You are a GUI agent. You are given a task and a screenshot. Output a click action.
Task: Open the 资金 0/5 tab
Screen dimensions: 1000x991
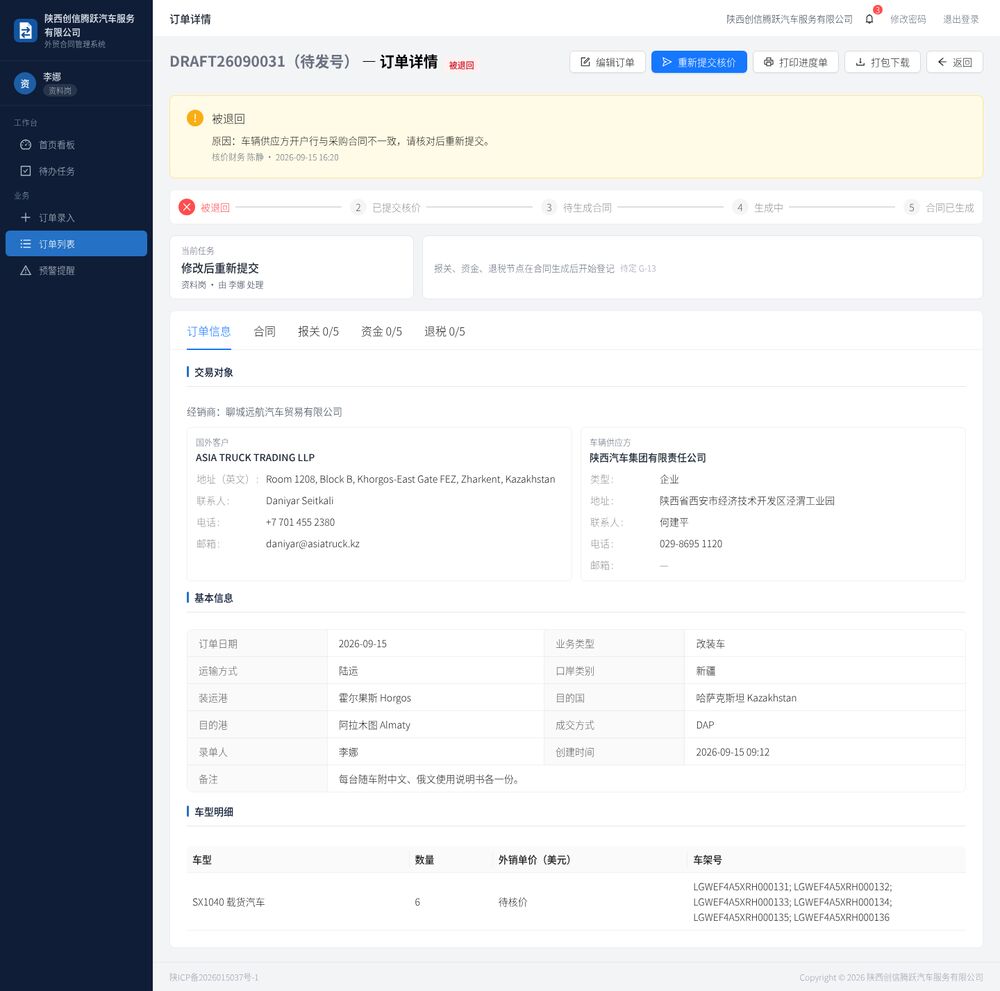[381, 332]
